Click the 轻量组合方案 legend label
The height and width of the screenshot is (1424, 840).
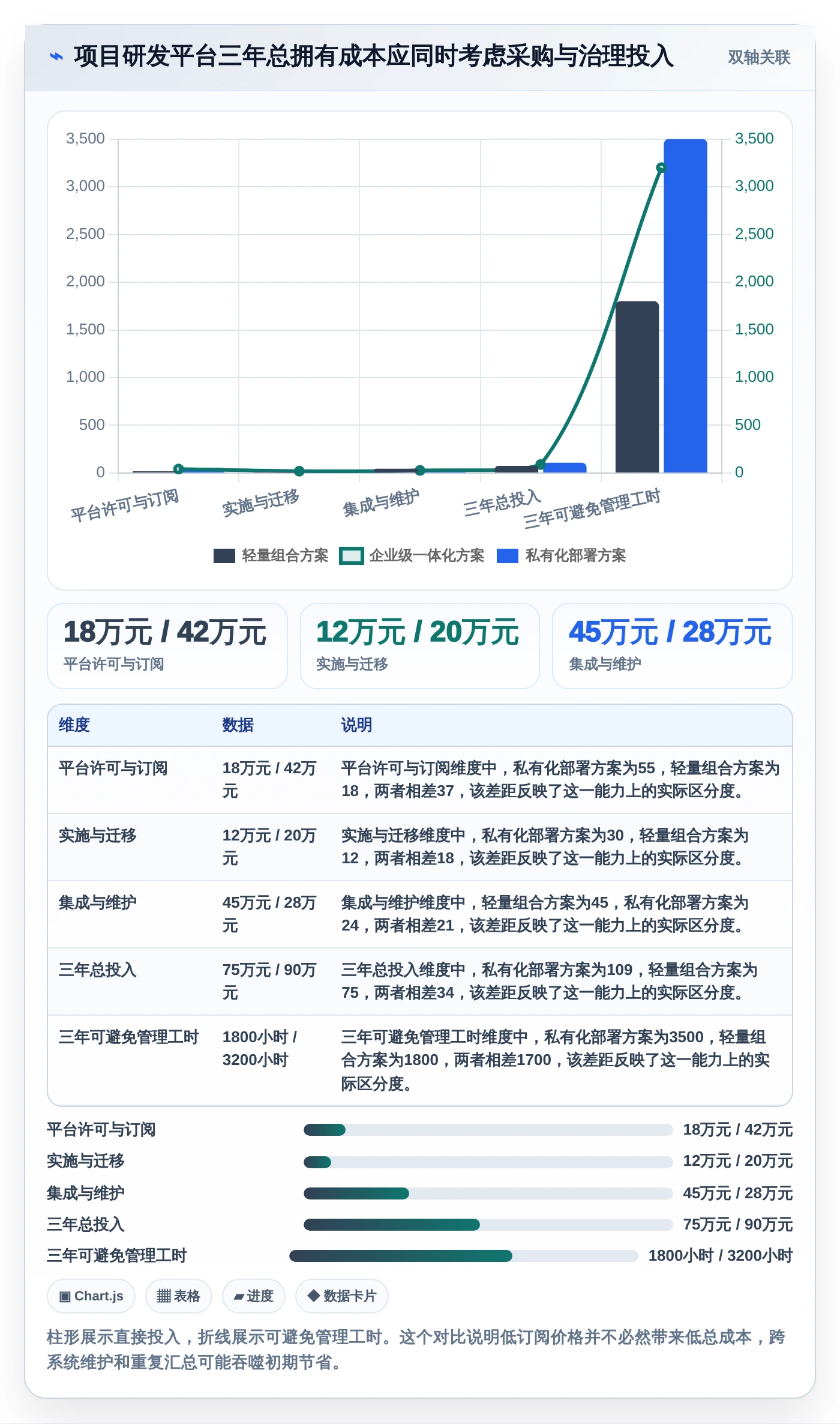[x=285, y=556]
